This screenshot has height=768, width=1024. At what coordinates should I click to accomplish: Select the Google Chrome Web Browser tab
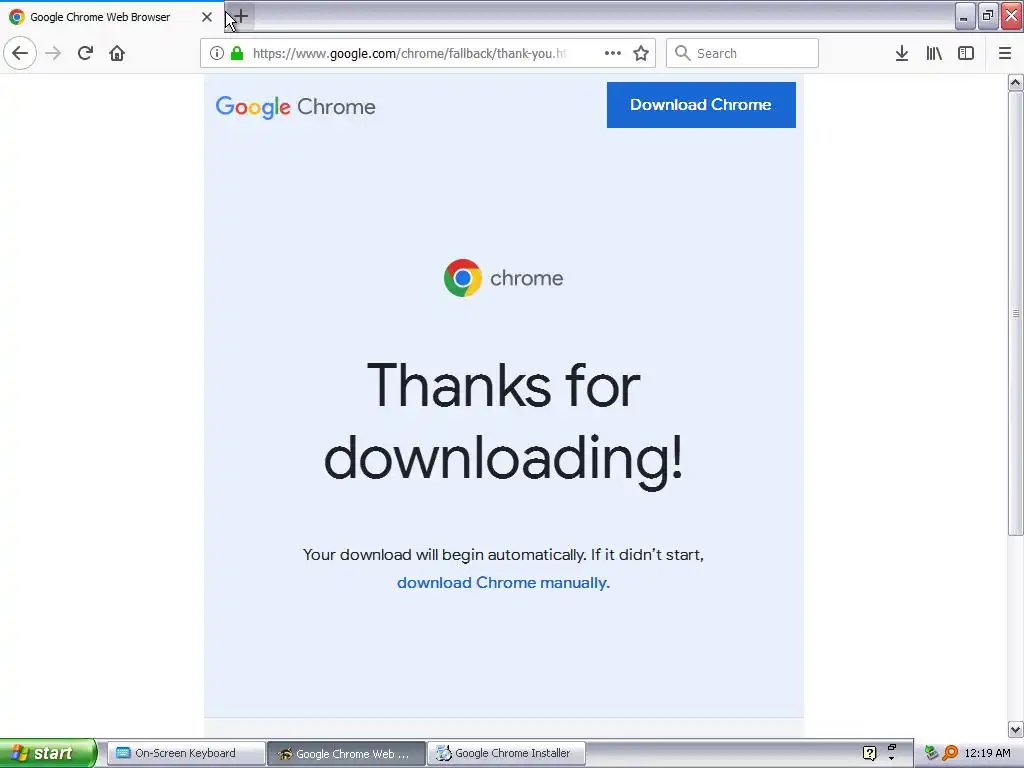click(111, 17)
